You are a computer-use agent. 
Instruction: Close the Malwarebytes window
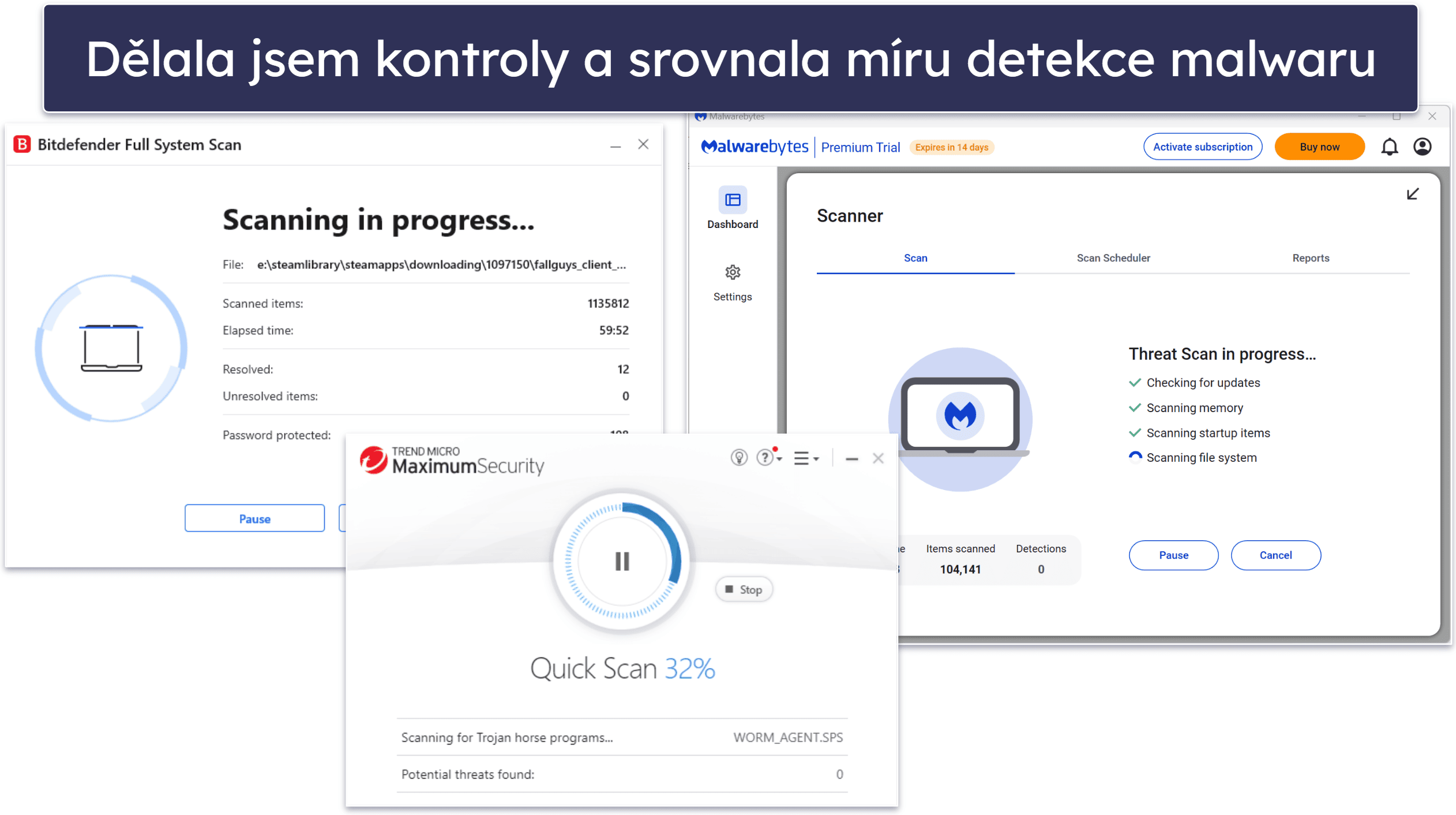point(1432,116)
